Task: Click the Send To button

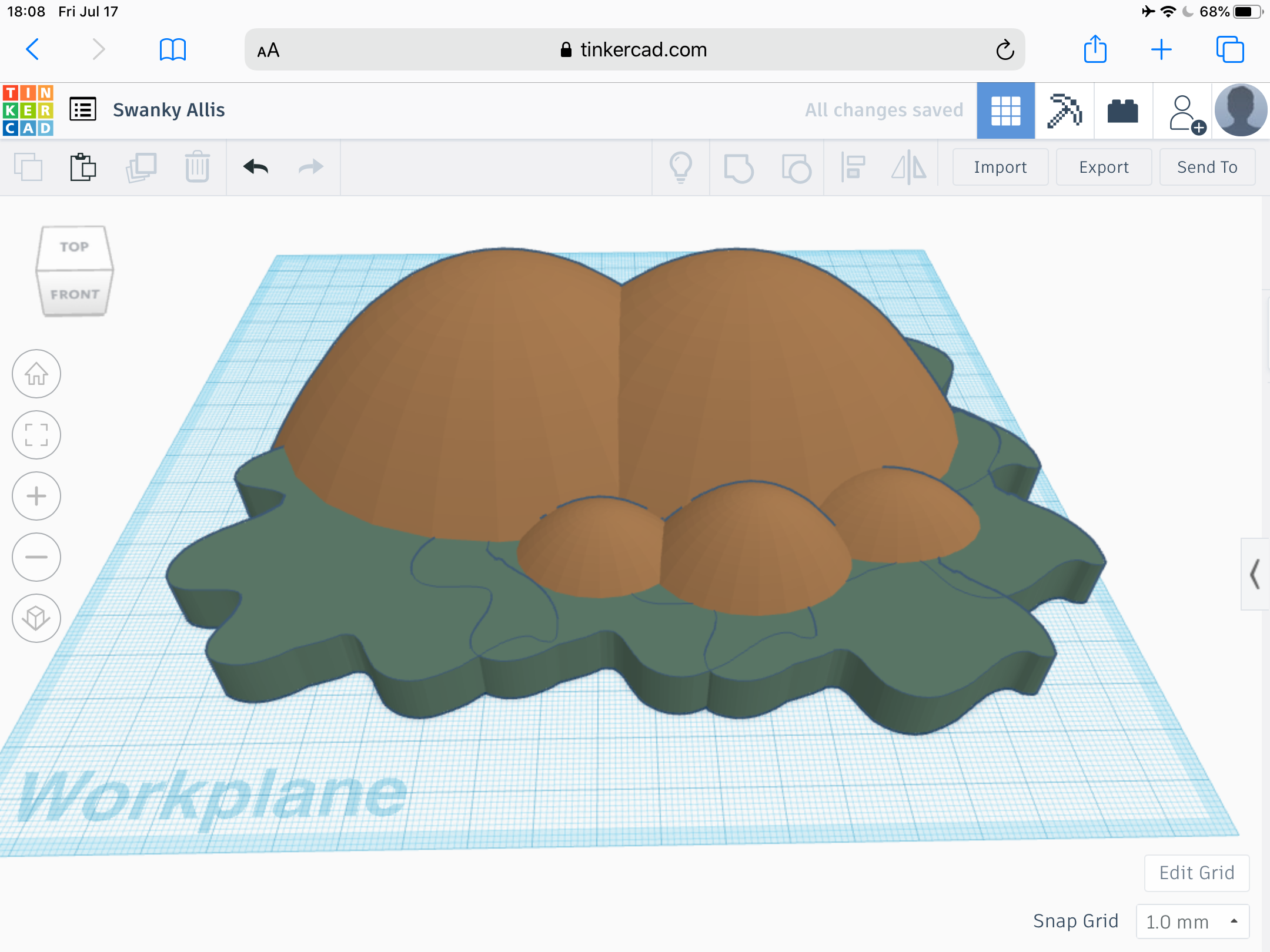Action: (x=1207, y=167)
